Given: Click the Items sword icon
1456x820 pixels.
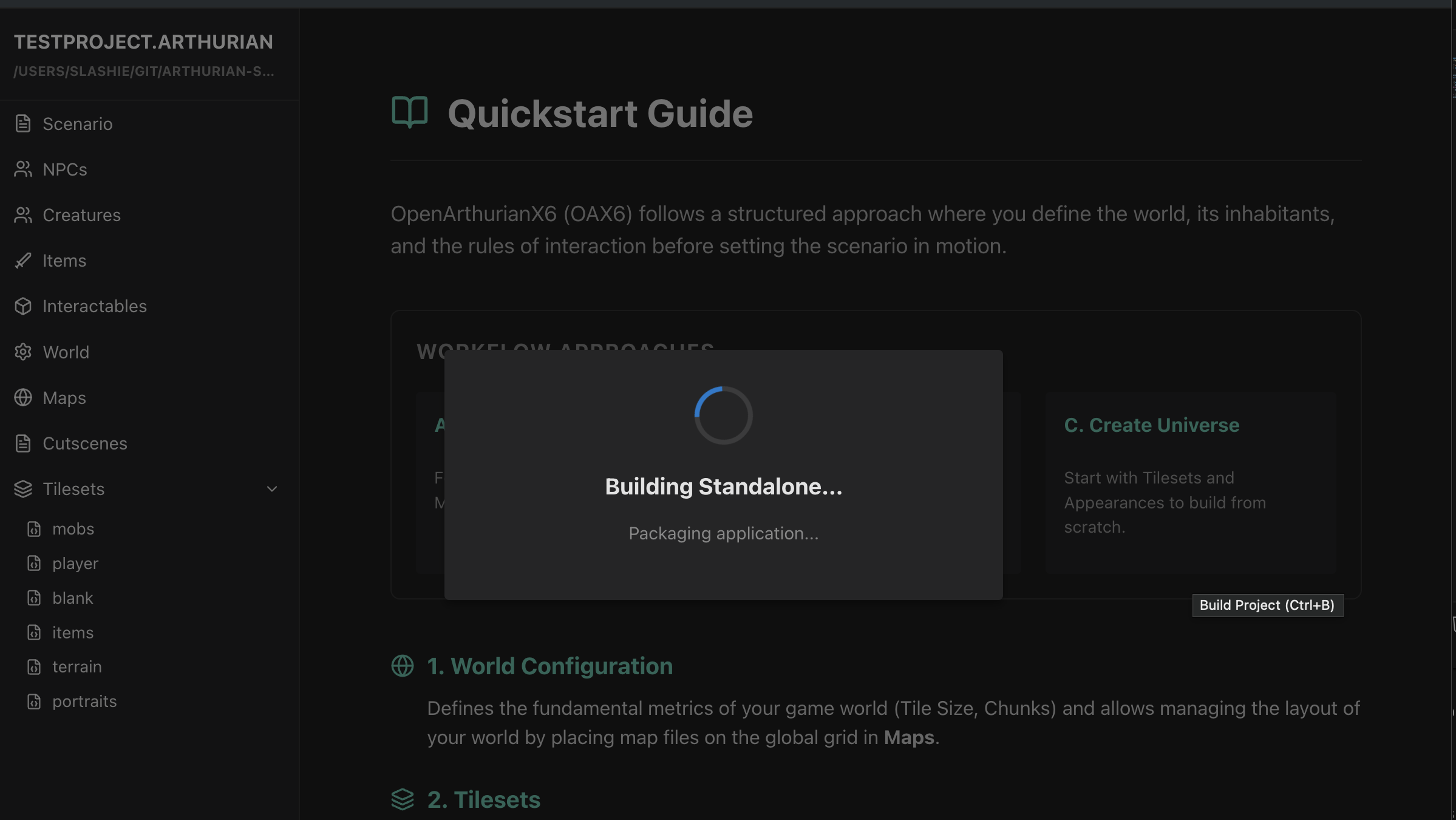Looking at the screenshot, I should click(23, 261).
